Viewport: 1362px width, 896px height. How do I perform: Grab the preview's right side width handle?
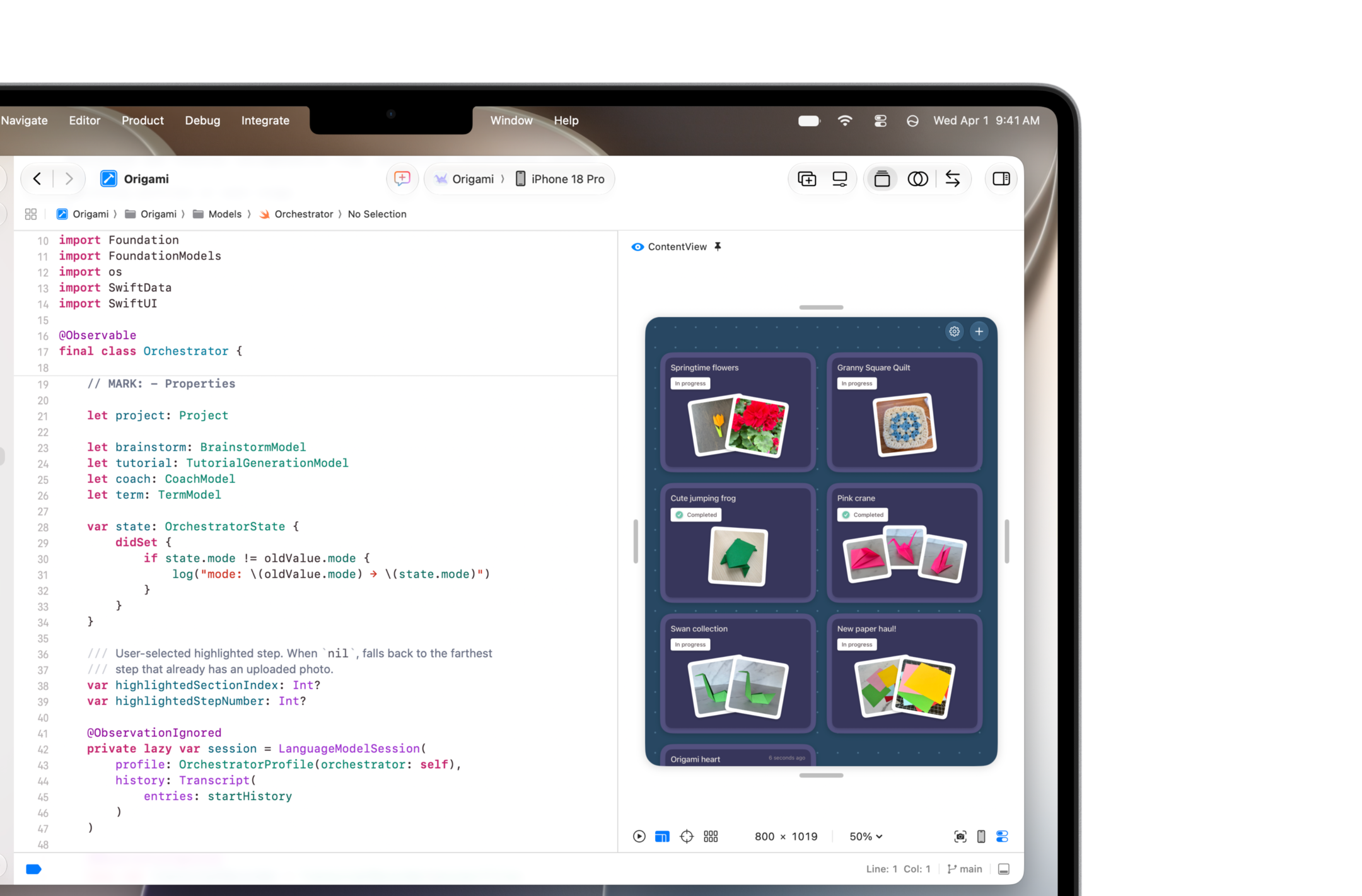click(1007, 542)
